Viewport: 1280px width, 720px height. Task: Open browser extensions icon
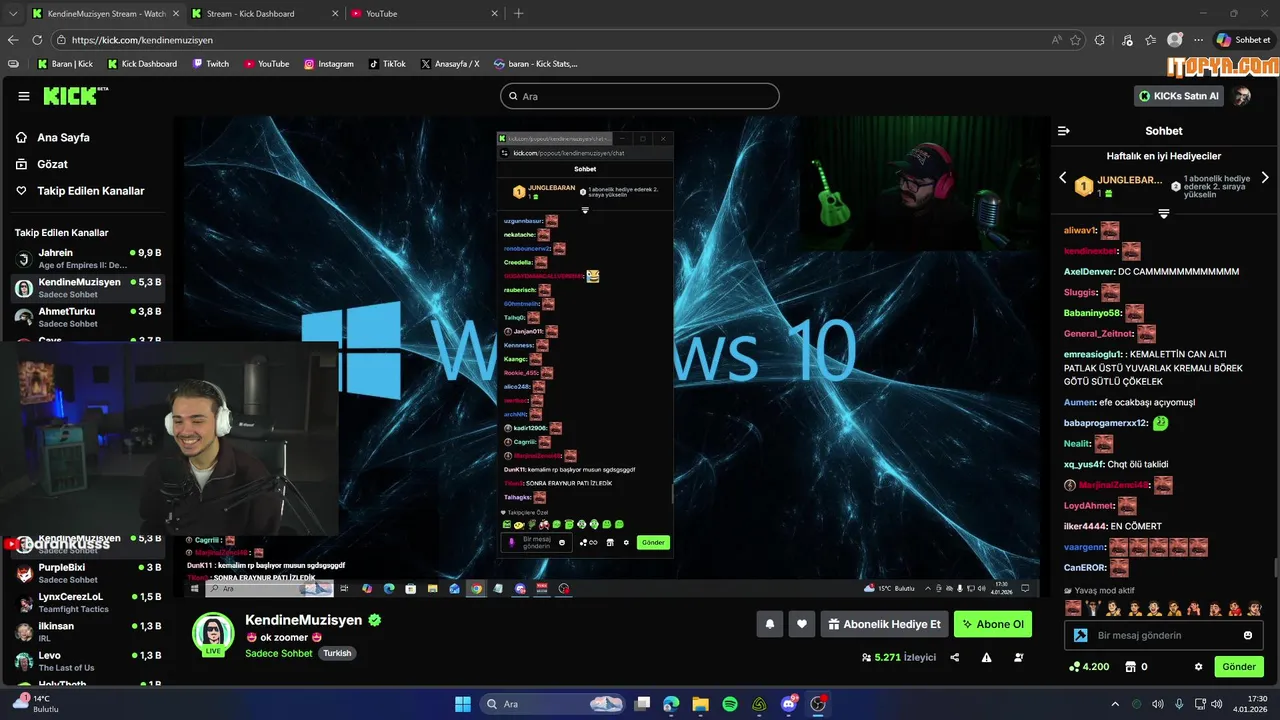(x=1101, y=40)
